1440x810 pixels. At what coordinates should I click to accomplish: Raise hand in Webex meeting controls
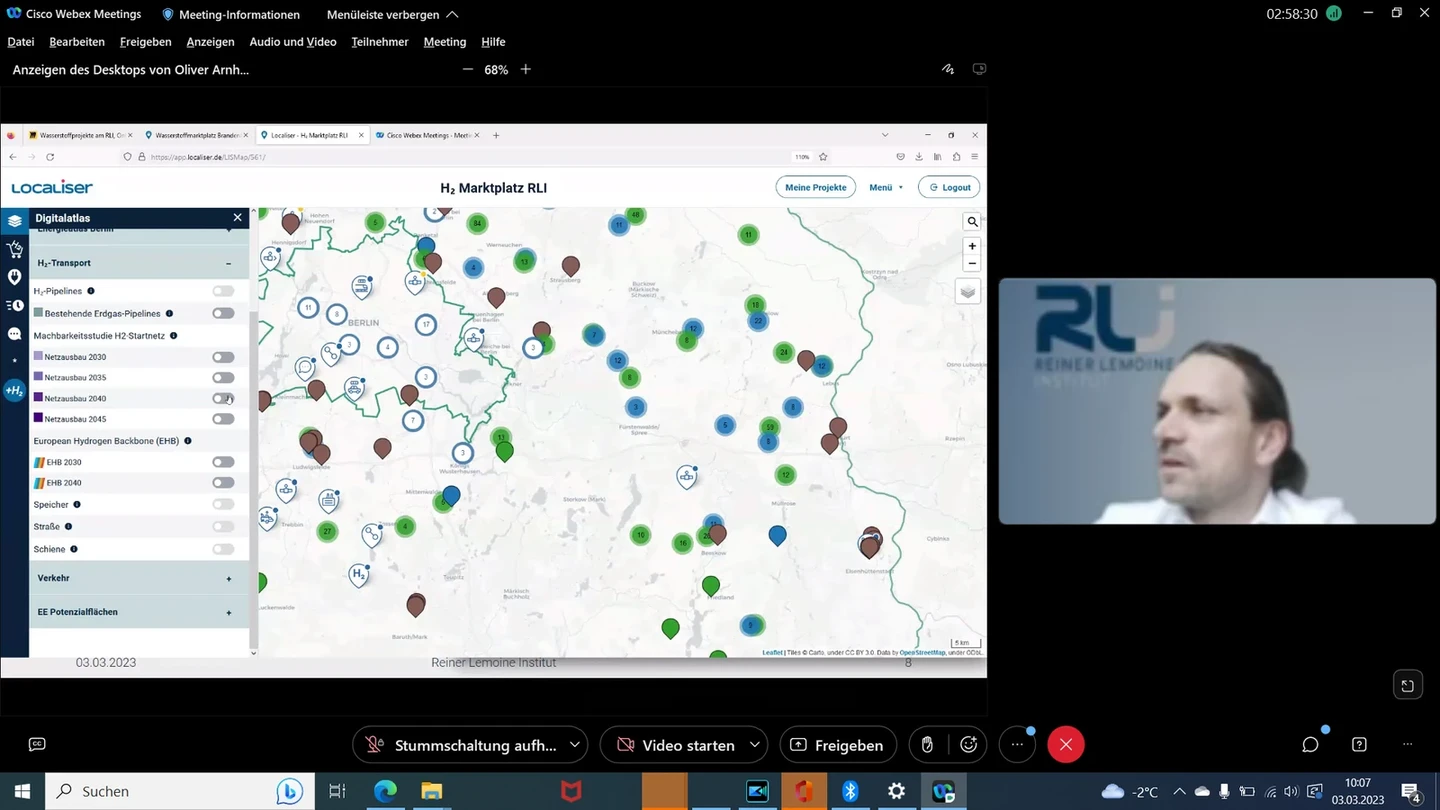pyautogui.click(x=927, y=745)
